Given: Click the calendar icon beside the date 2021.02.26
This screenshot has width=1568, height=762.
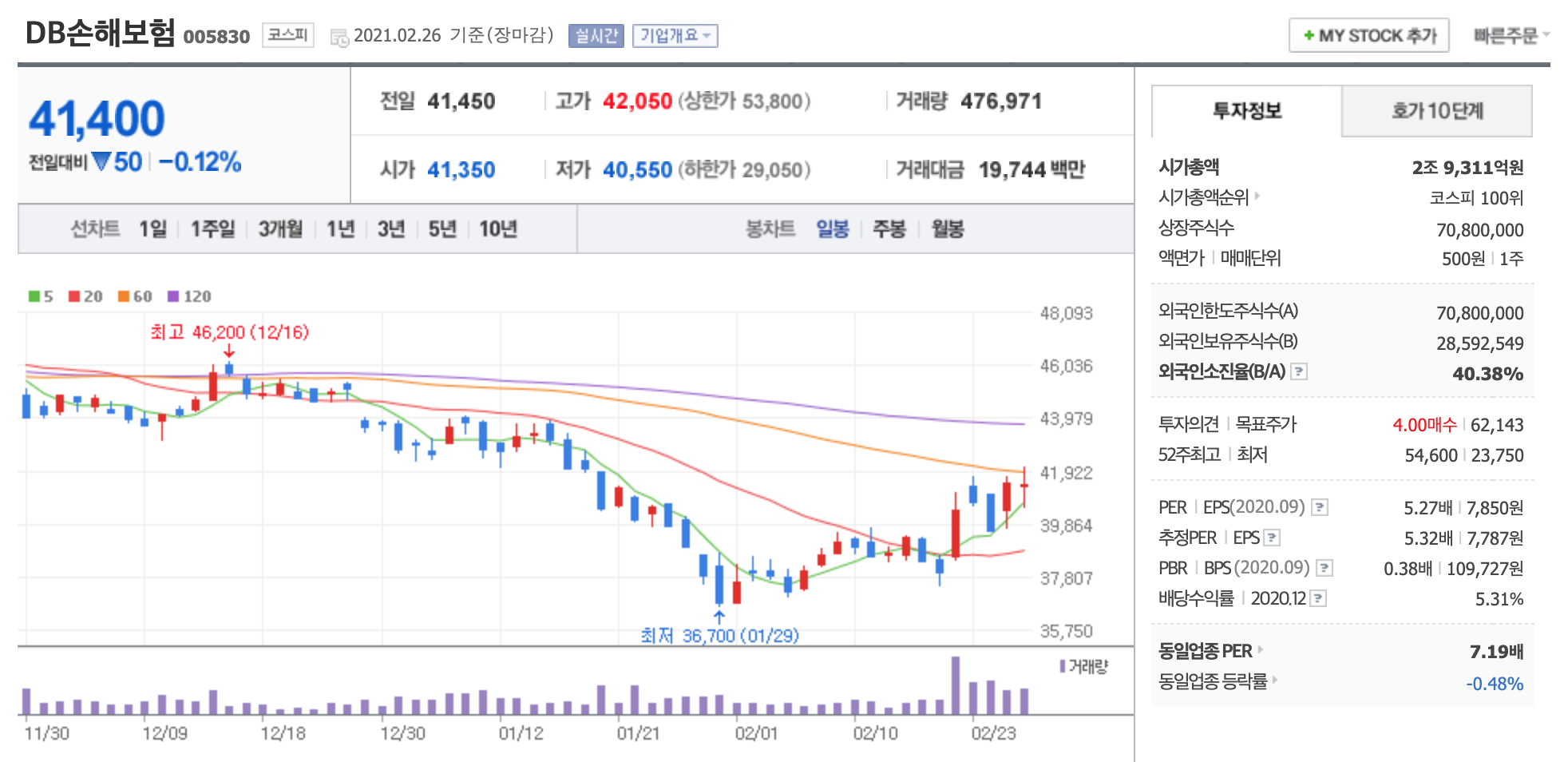Looking at the screenshot, I should coord(339,38).
